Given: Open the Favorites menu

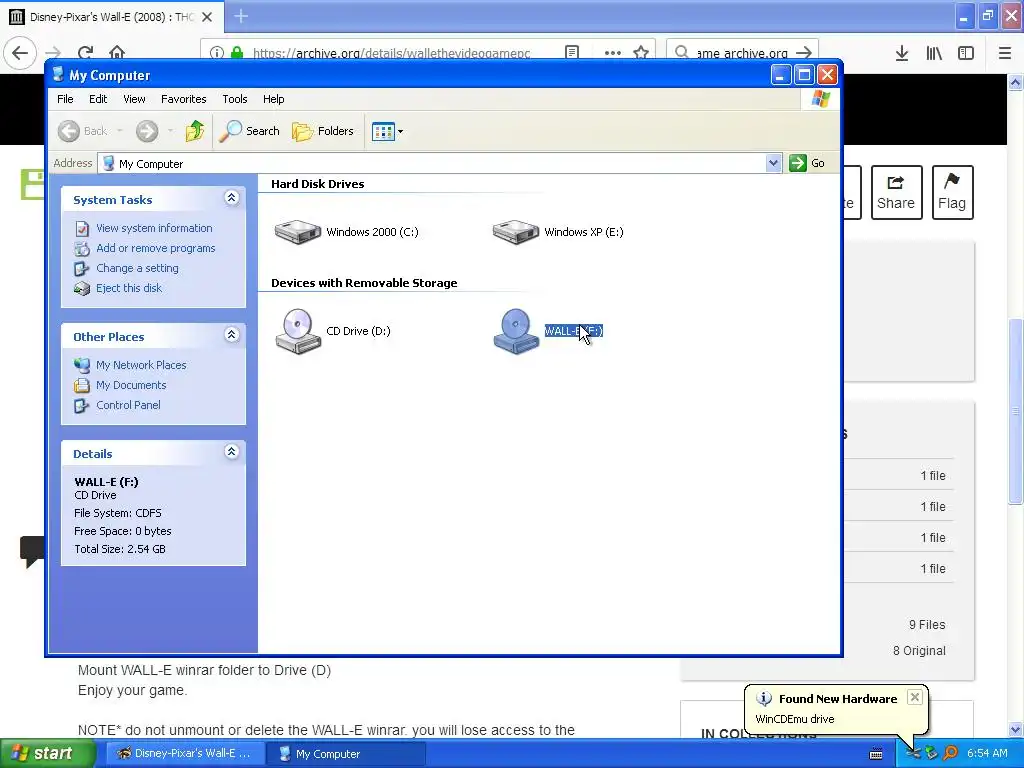Looking at the screenshot, I should 184,99.
